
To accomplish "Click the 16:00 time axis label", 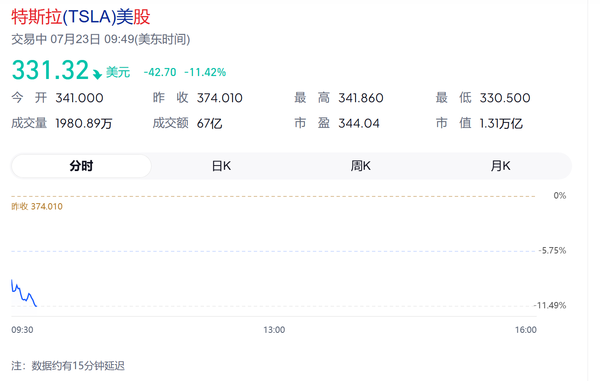I will [526, 330].
